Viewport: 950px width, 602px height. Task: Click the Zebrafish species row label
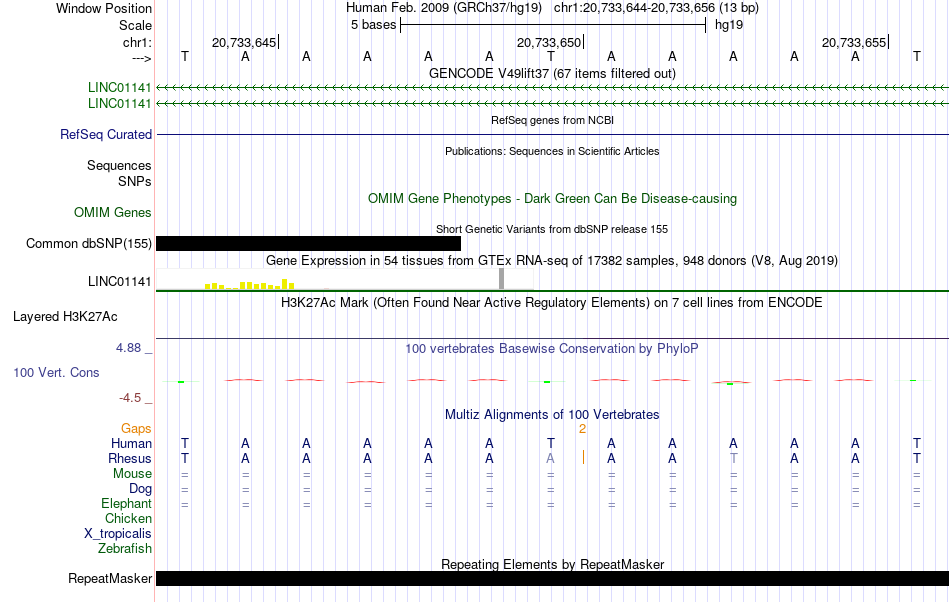(x=125, y=549)
